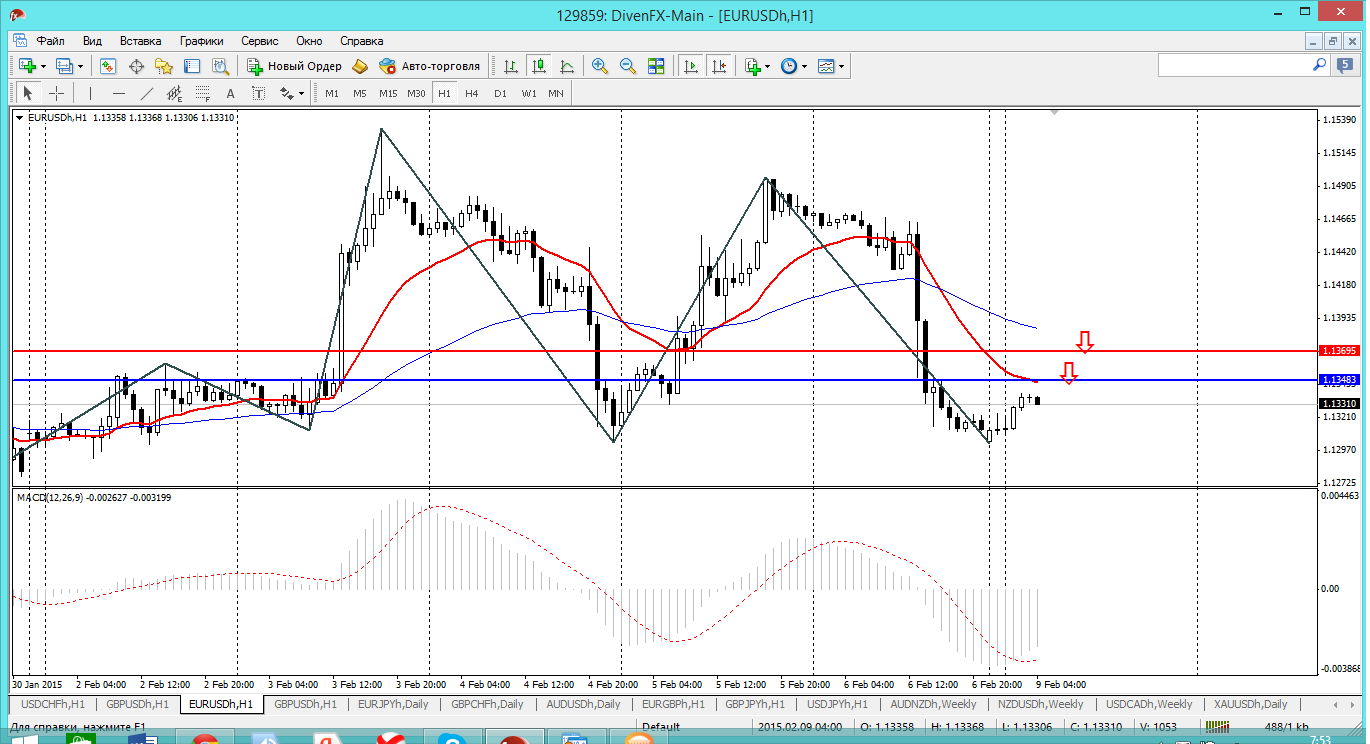Expand the Indicators dropdown arrow
Viewport: 1370px width, 744px height.
click(x=768, y=66)
